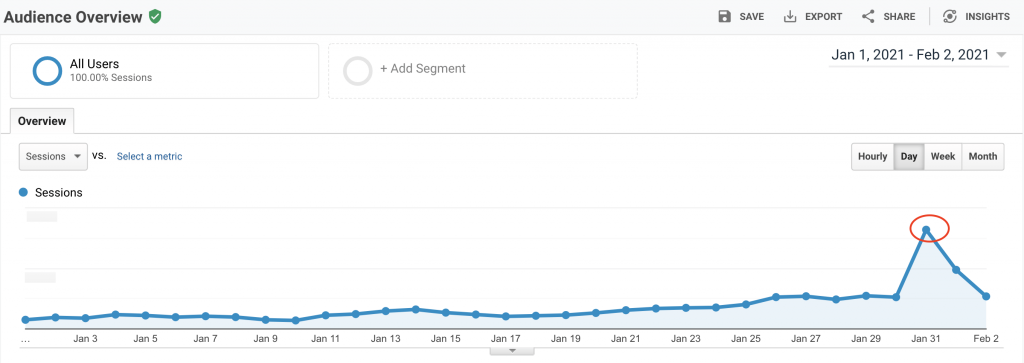The width and height of the screenshot is (1024, 363).
Task: Click the first data point on chart
Action: coord(25,320)
